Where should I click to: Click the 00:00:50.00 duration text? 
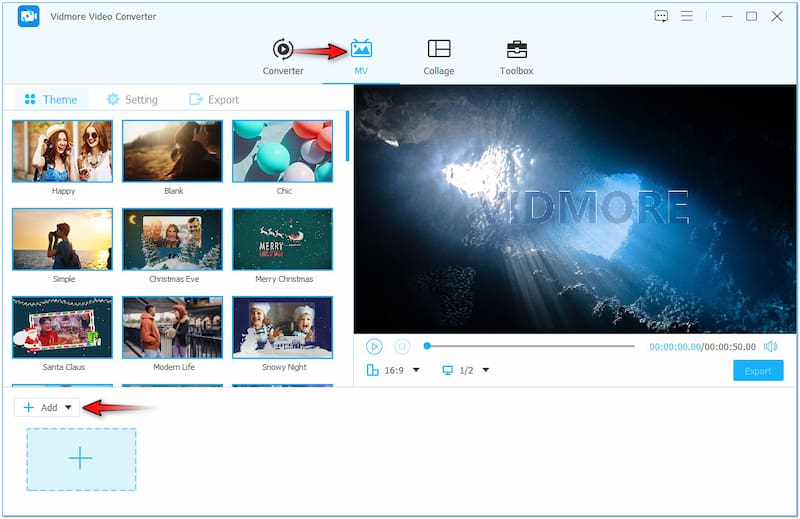click(x=730, y=347)
